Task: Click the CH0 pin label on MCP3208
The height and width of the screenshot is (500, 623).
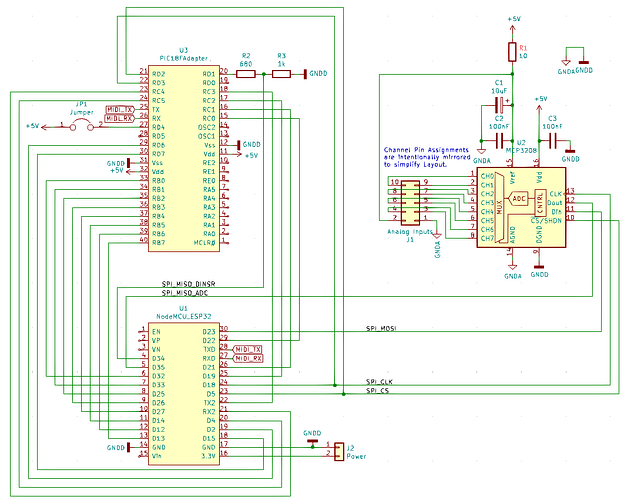Action: click(487, 176)
